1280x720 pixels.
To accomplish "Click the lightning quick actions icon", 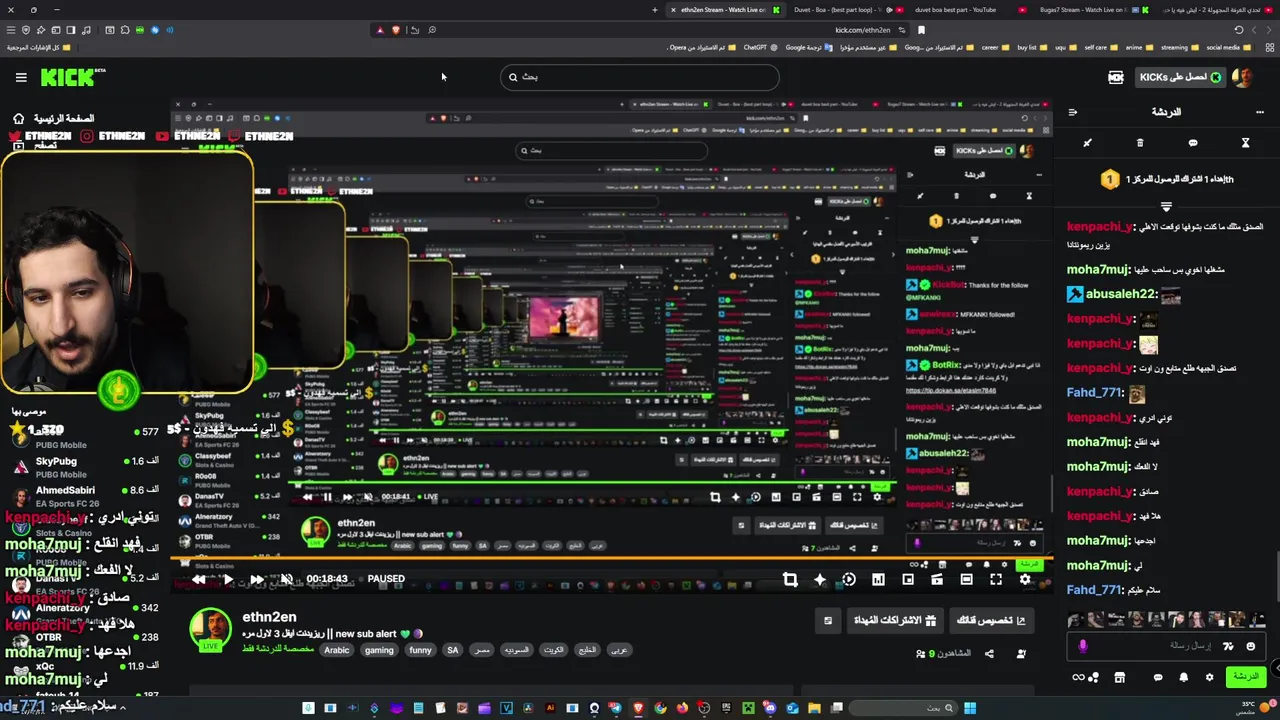I will (1228, 646).
